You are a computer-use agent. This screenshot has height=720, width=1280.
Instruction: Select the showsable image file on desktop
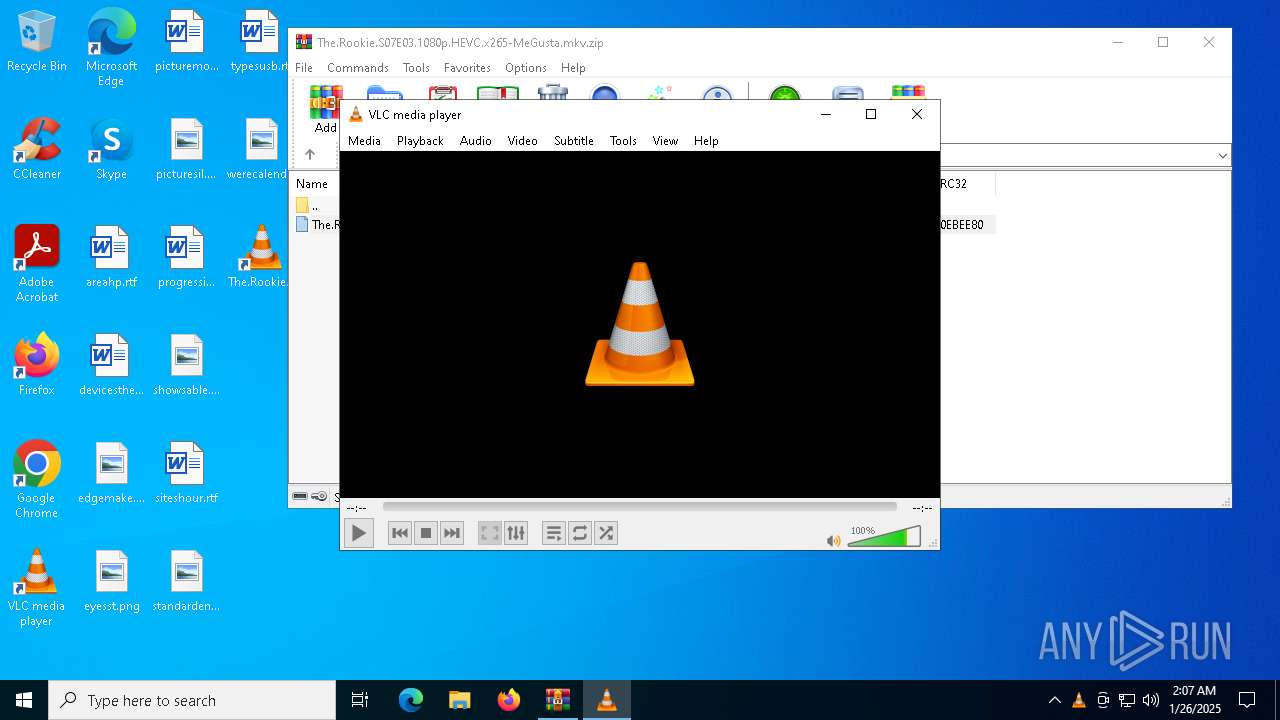[186, 365]
